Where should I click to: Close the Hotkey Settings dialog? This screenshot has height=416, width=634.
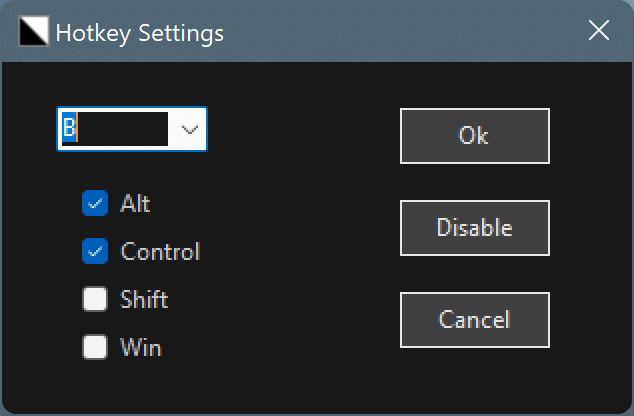tap(599, 31)
